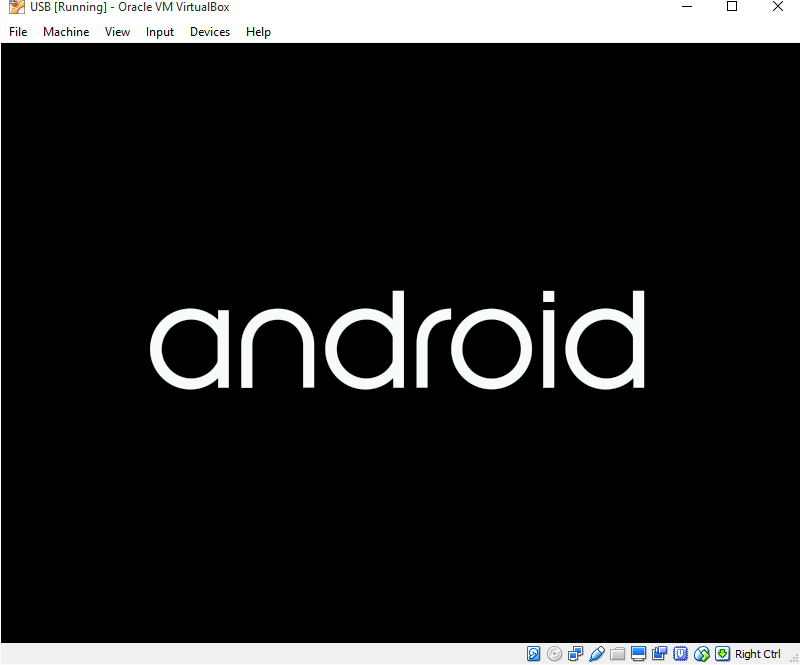Click the keyboard capture green arrow icon
The image size is (800, 665).
click(x=722, y=654)
